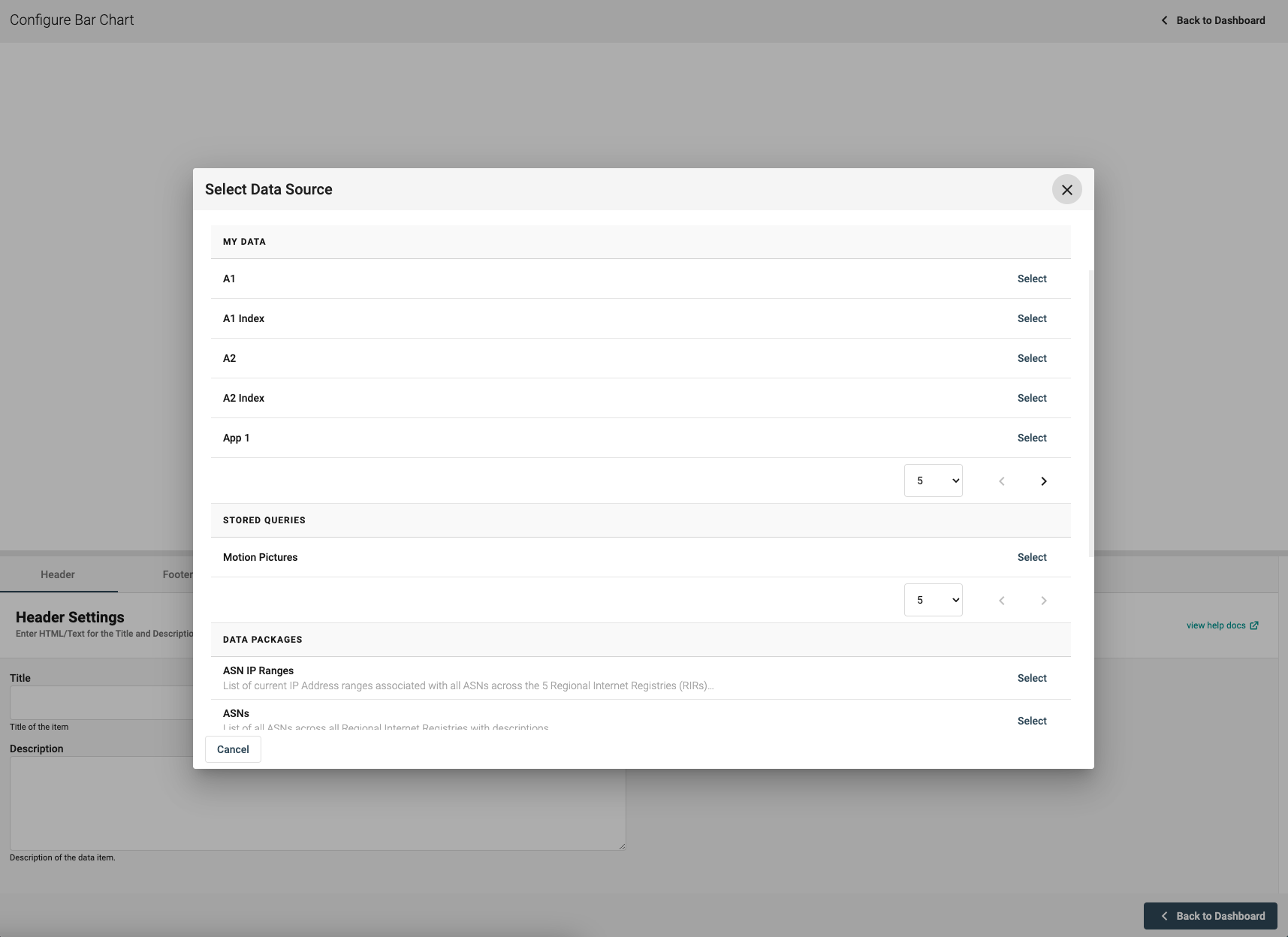Switch to the Header tab

click(x=58, y=574)
